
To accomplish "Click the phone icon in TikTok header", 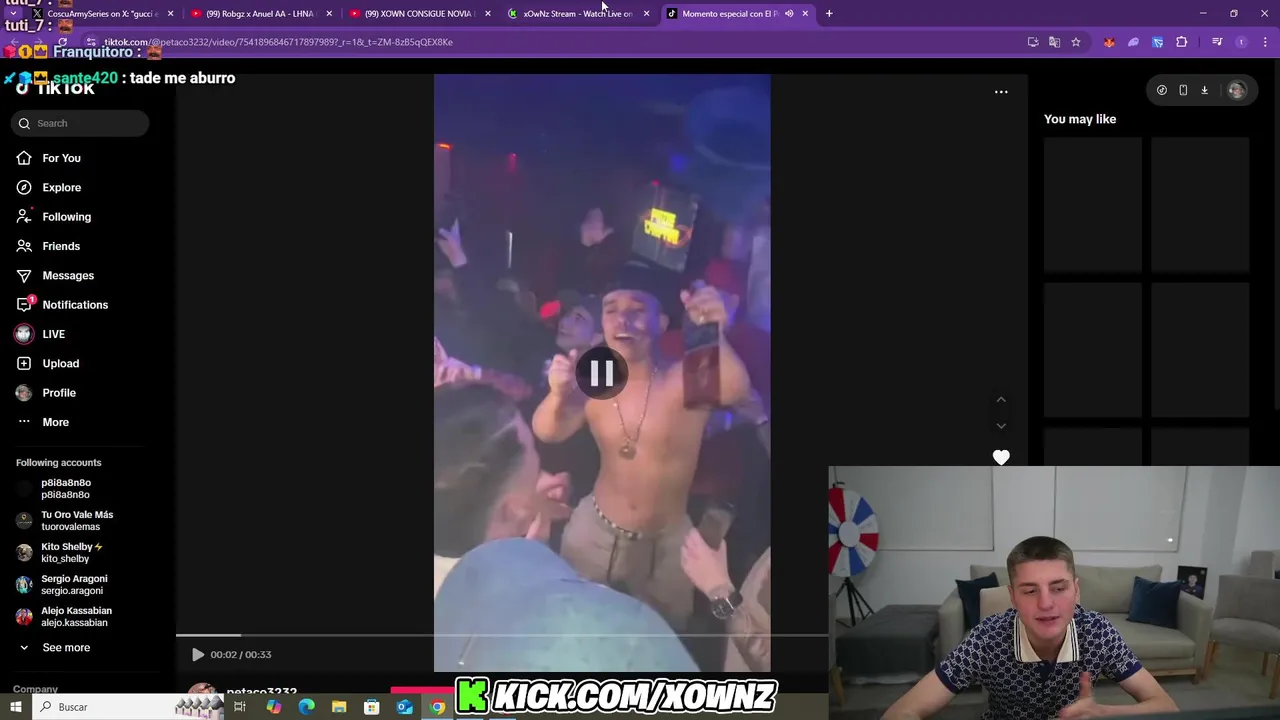I will pyautogui.click(x=1183, y=90).
